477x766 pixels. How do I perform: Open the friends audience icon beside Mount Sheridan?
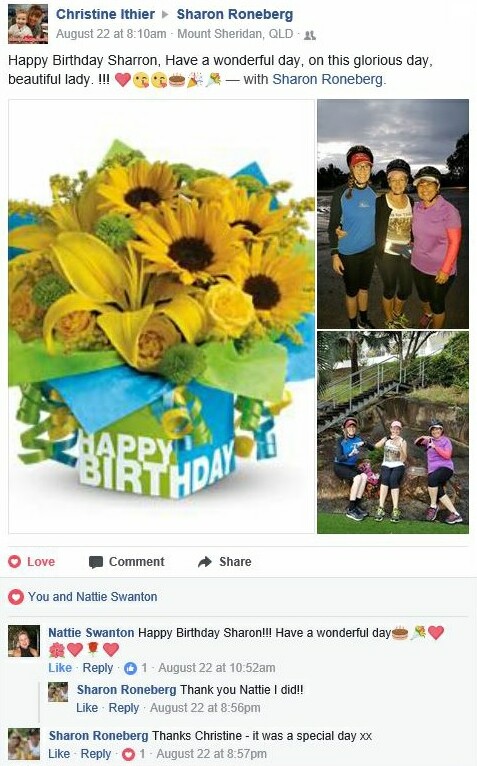310,35
